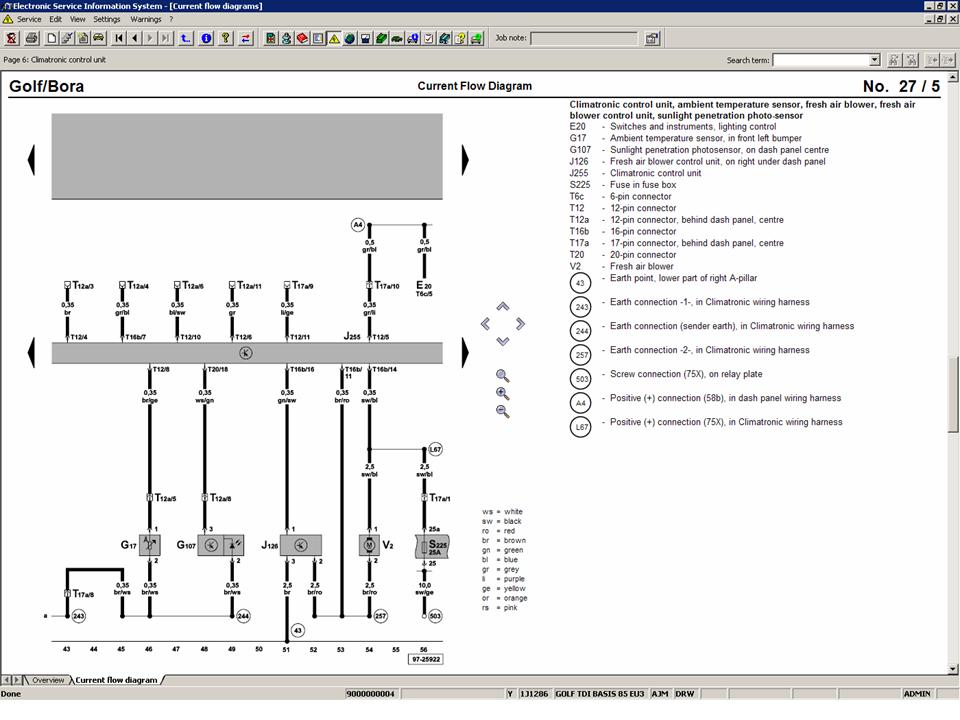Viewport: 960px width, 720px height.
Task: Click the plain magnifier icon above zoom-in
Action: [x=503, y=375]
